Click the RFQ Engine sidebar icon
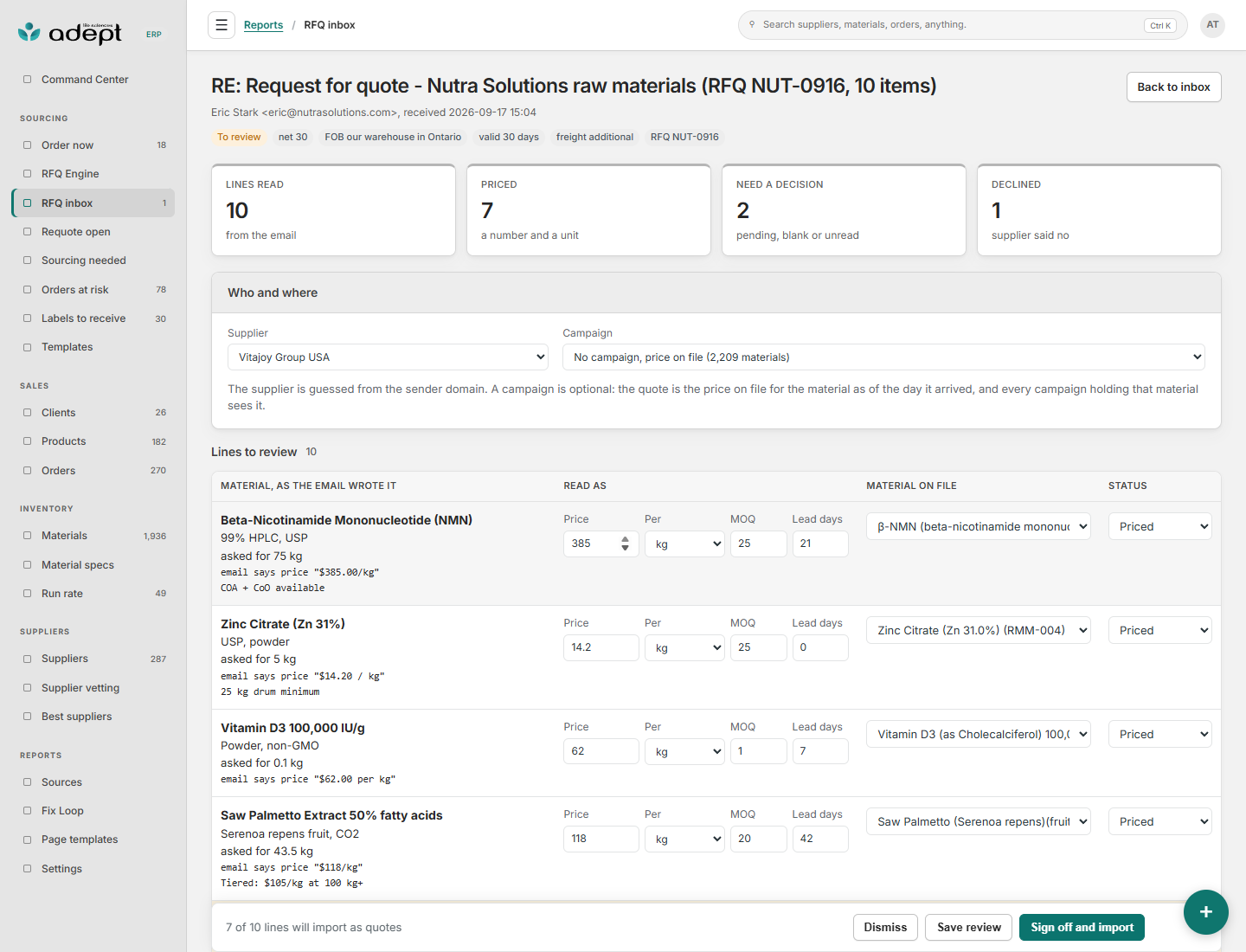 pos(28,174)
